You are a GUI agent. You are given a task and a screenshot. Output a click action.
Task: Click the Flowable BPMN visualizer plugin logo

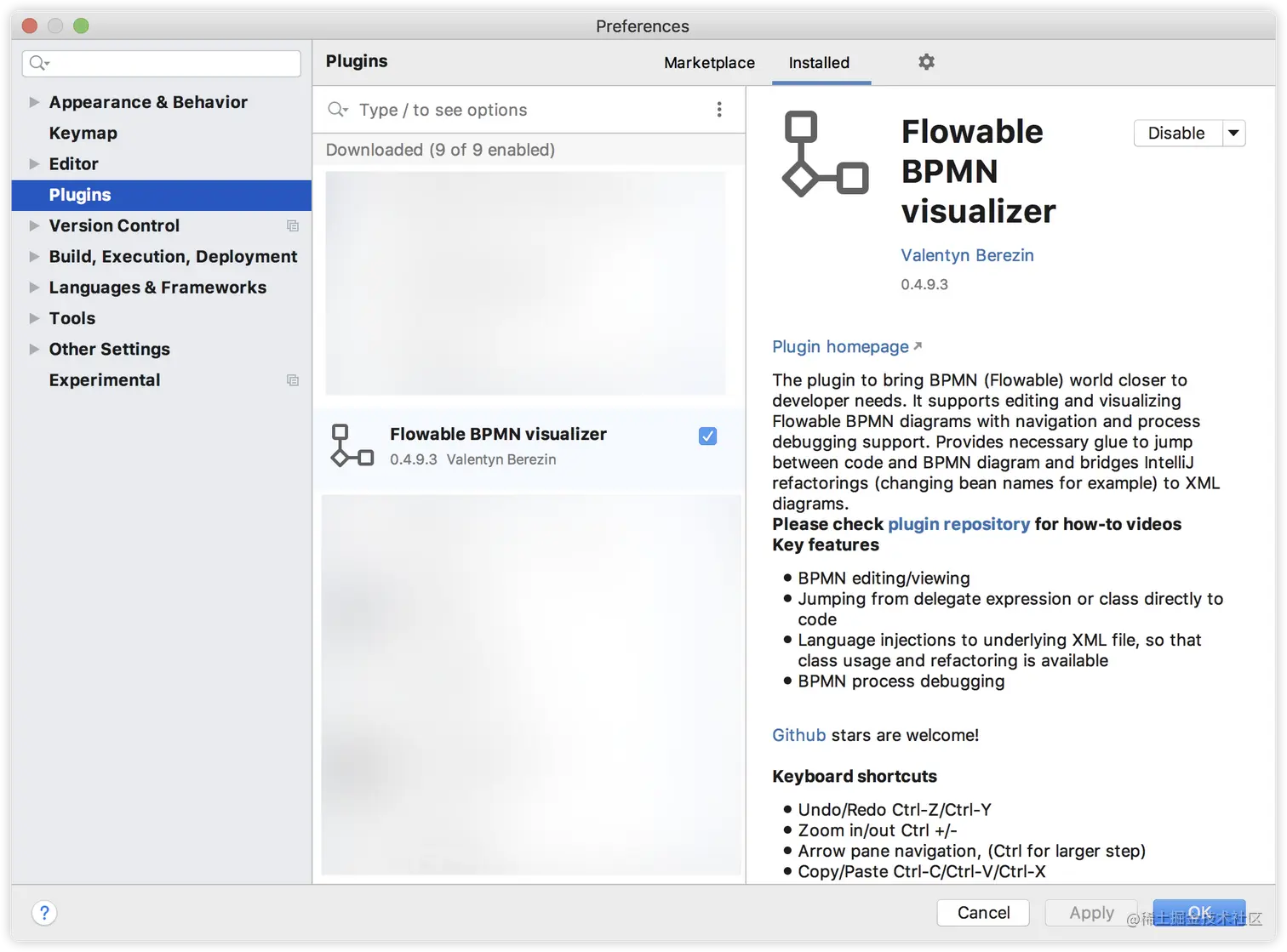[x=823, y=154]
